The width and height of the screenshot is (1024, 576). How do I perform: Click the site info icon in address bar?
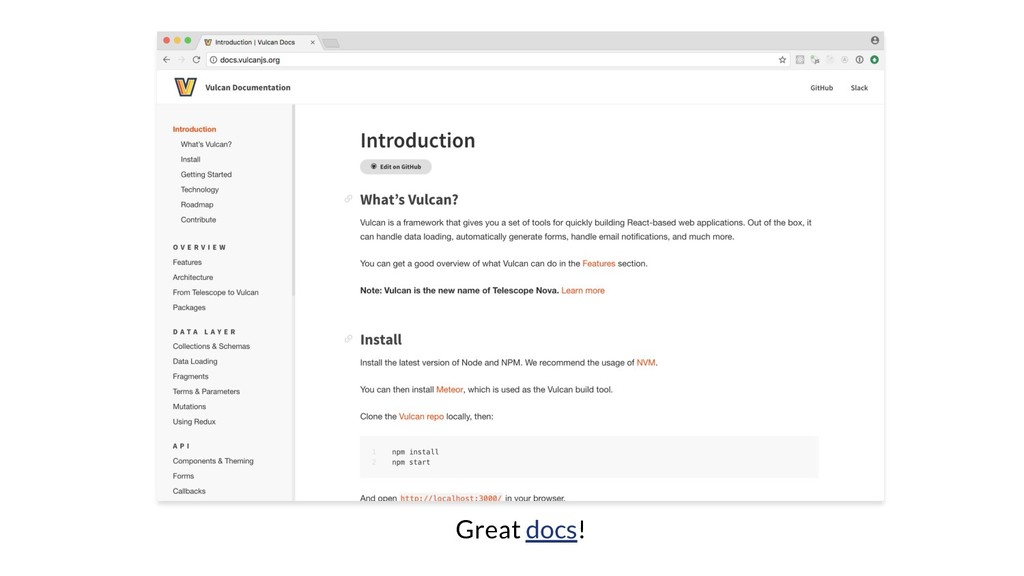point(213,60)
